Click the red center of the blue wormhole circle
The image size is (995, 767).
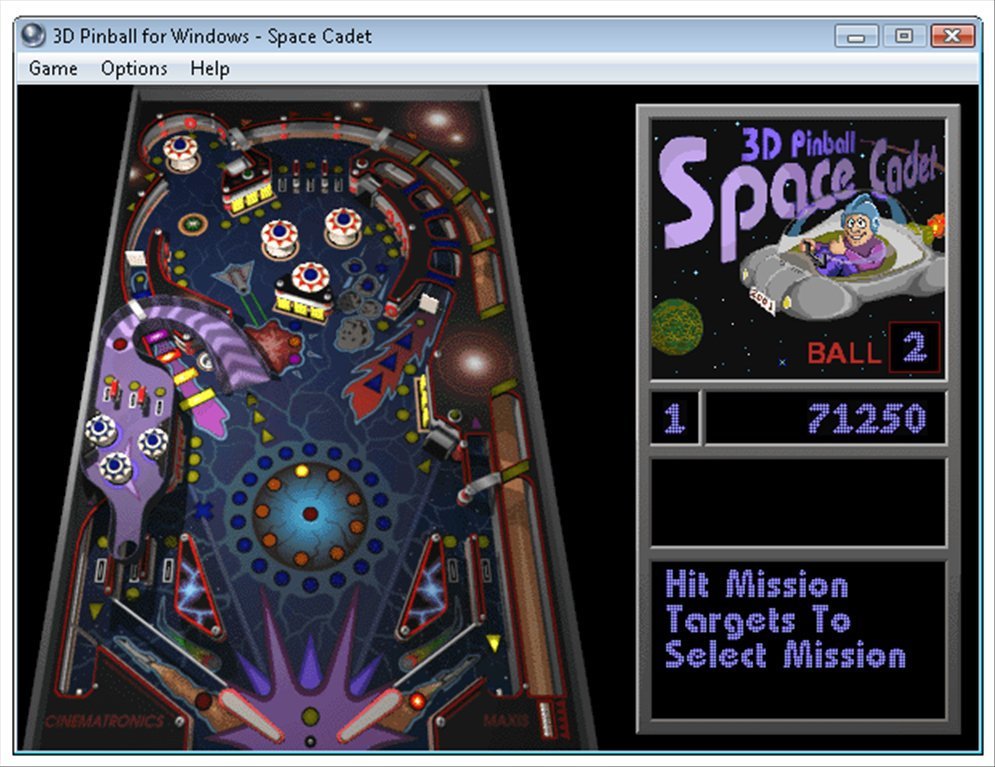pos(310,514)
